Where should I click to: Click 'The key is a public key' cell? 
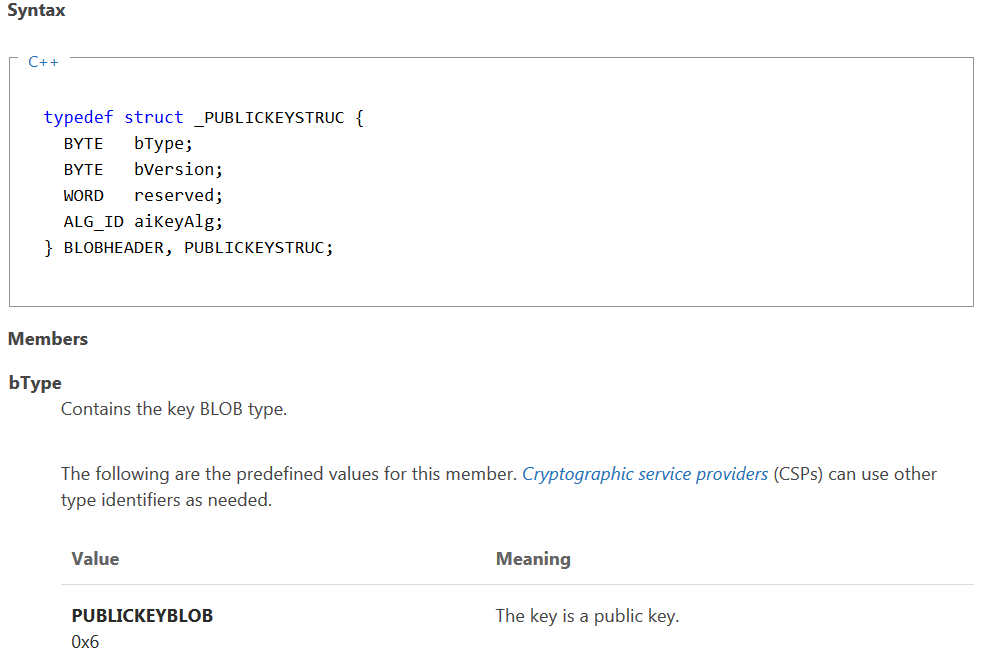pos(587,616)
